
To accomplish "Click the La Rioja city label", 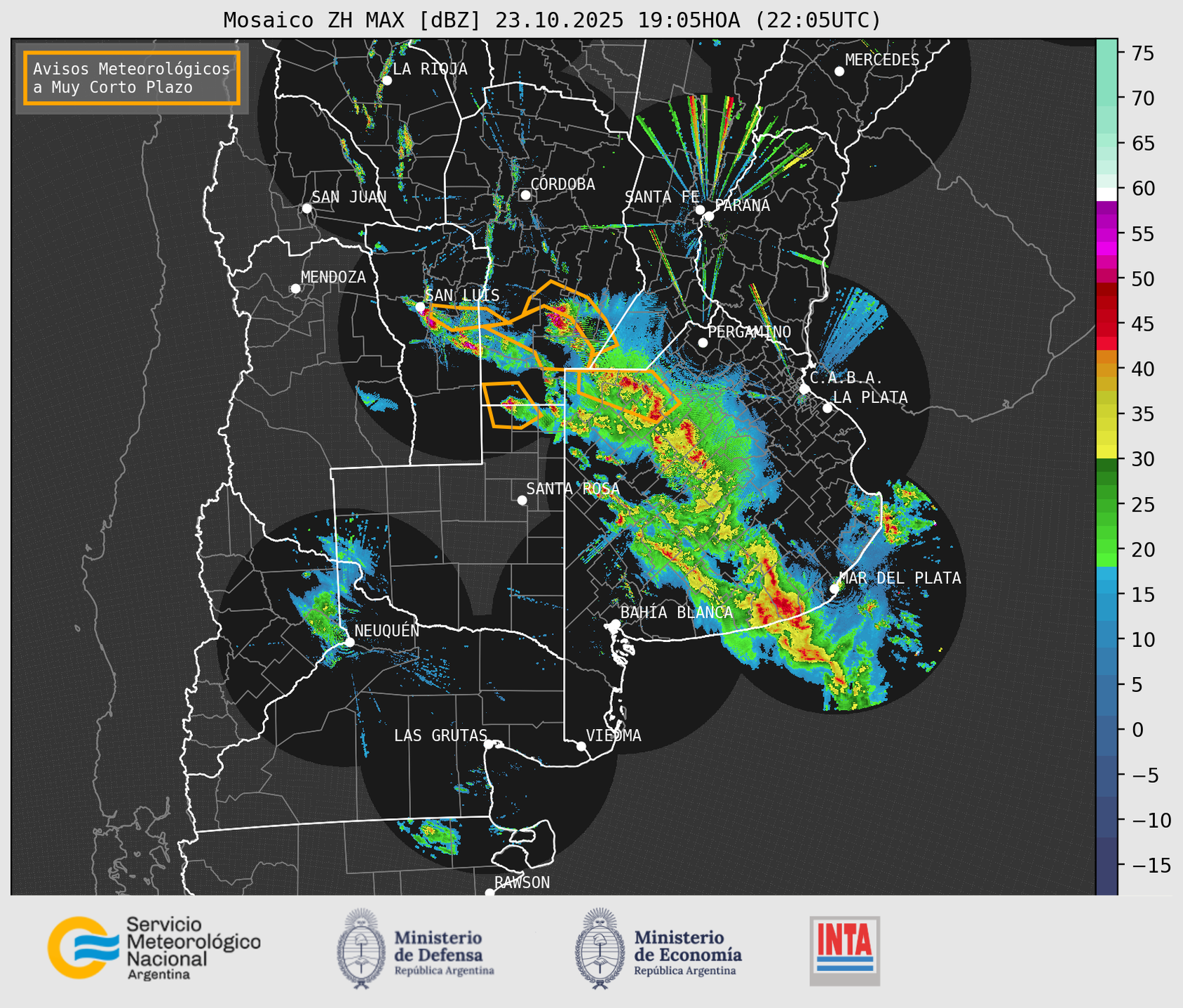I will coord(430,69).
